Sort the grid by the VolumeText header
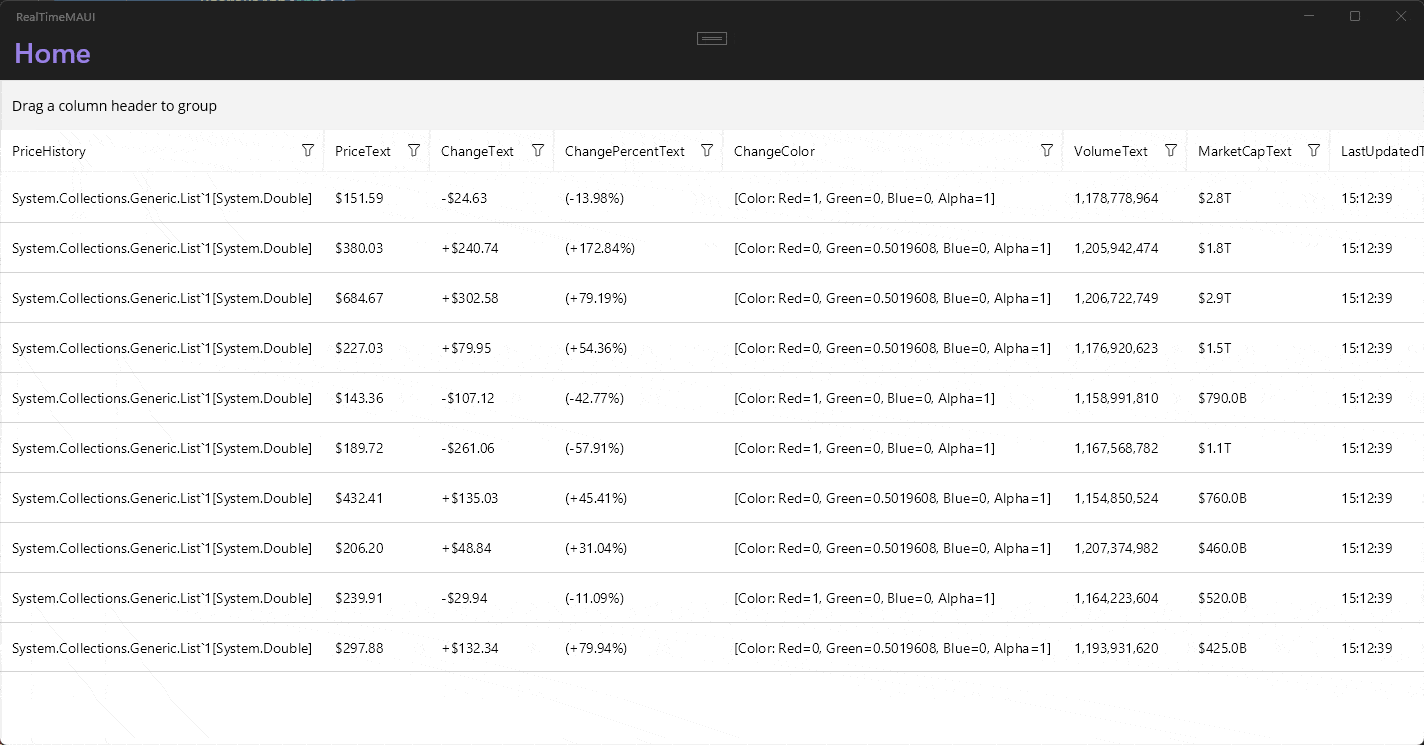The height and width of the screenshot is (745, 1424). coord(1110,150)
